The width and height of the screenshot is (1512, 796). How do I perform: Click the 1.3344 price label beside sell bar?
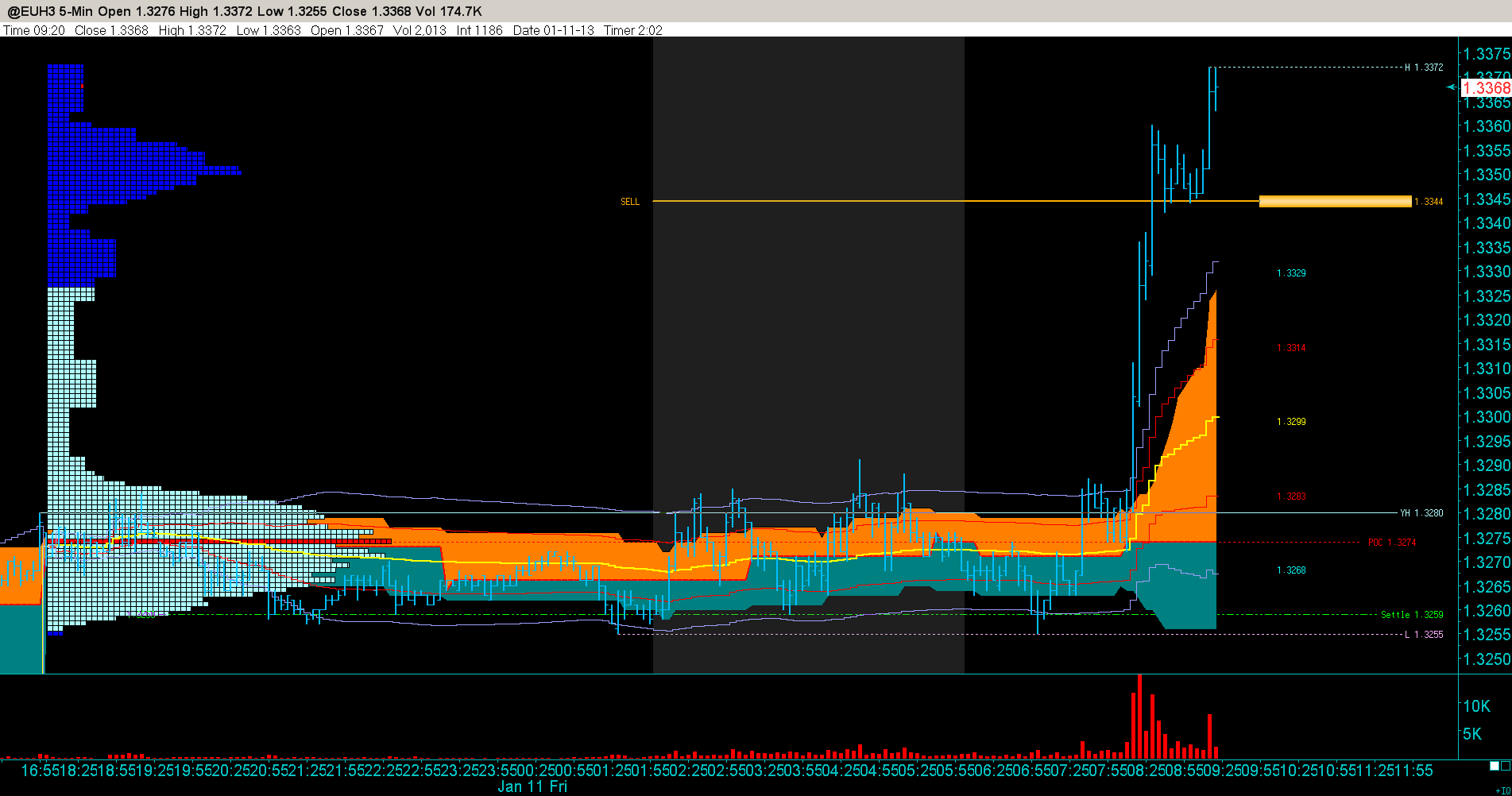1429,202
